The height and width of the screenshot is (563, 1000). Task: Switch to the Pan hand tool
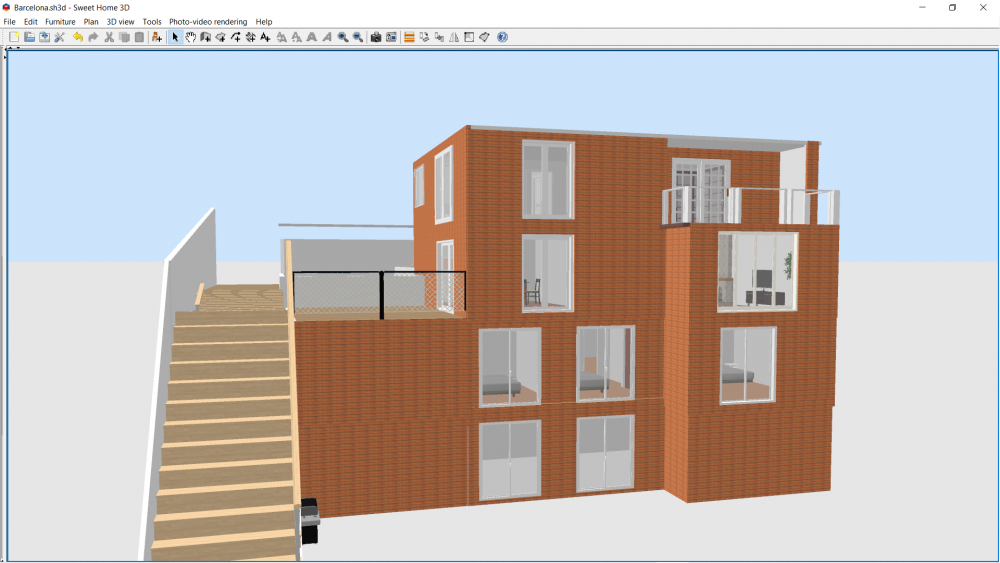pos(190,37)
